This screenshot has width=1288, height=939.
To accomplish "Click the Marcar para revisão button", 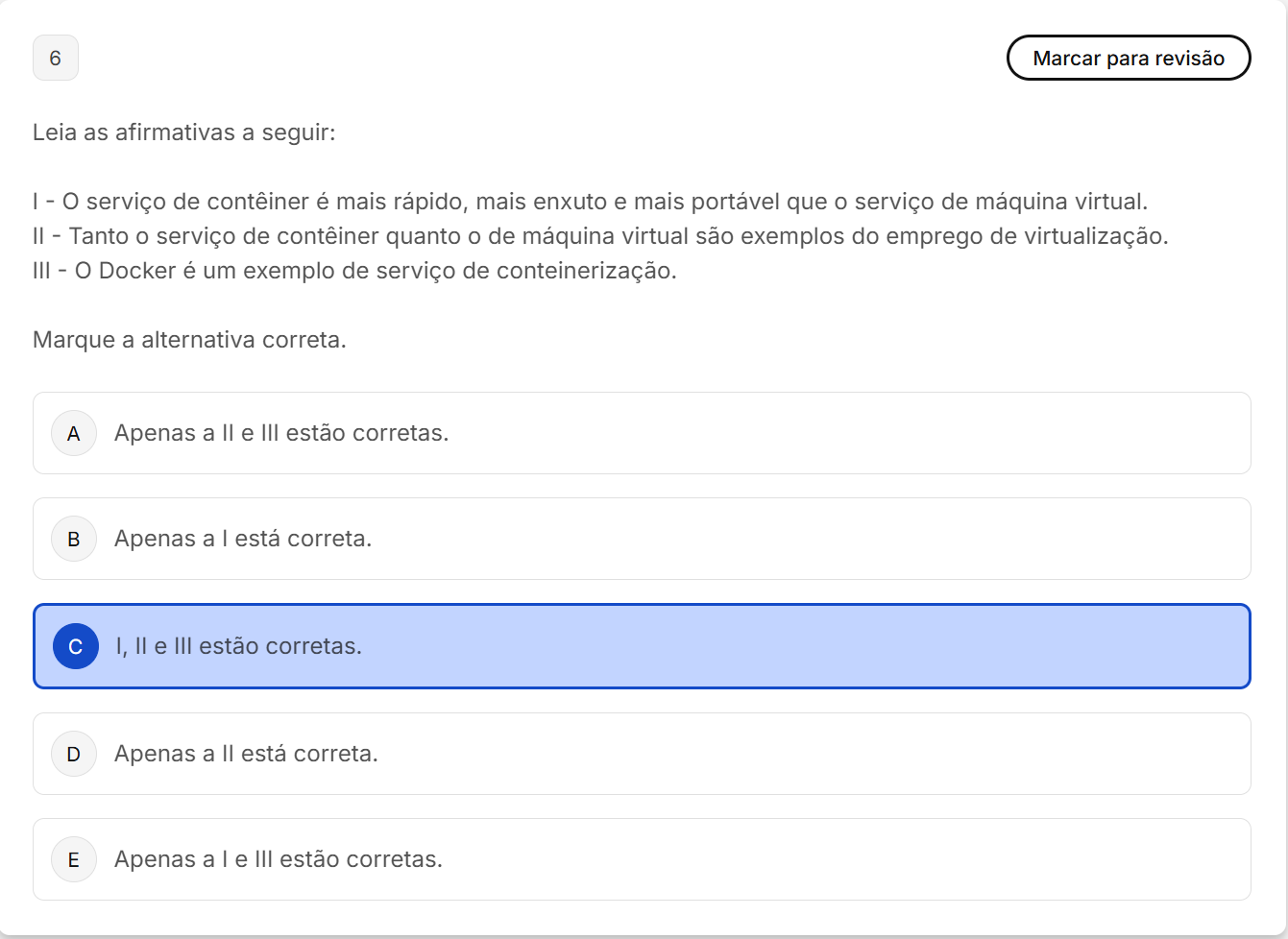I will coord(1128,59).
